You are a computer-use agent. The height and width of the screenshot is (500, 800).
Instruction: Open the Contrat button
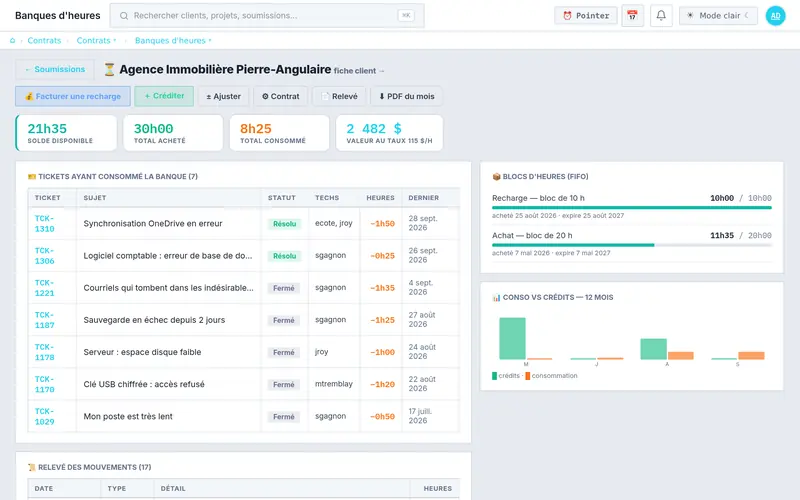pos(281,96)
